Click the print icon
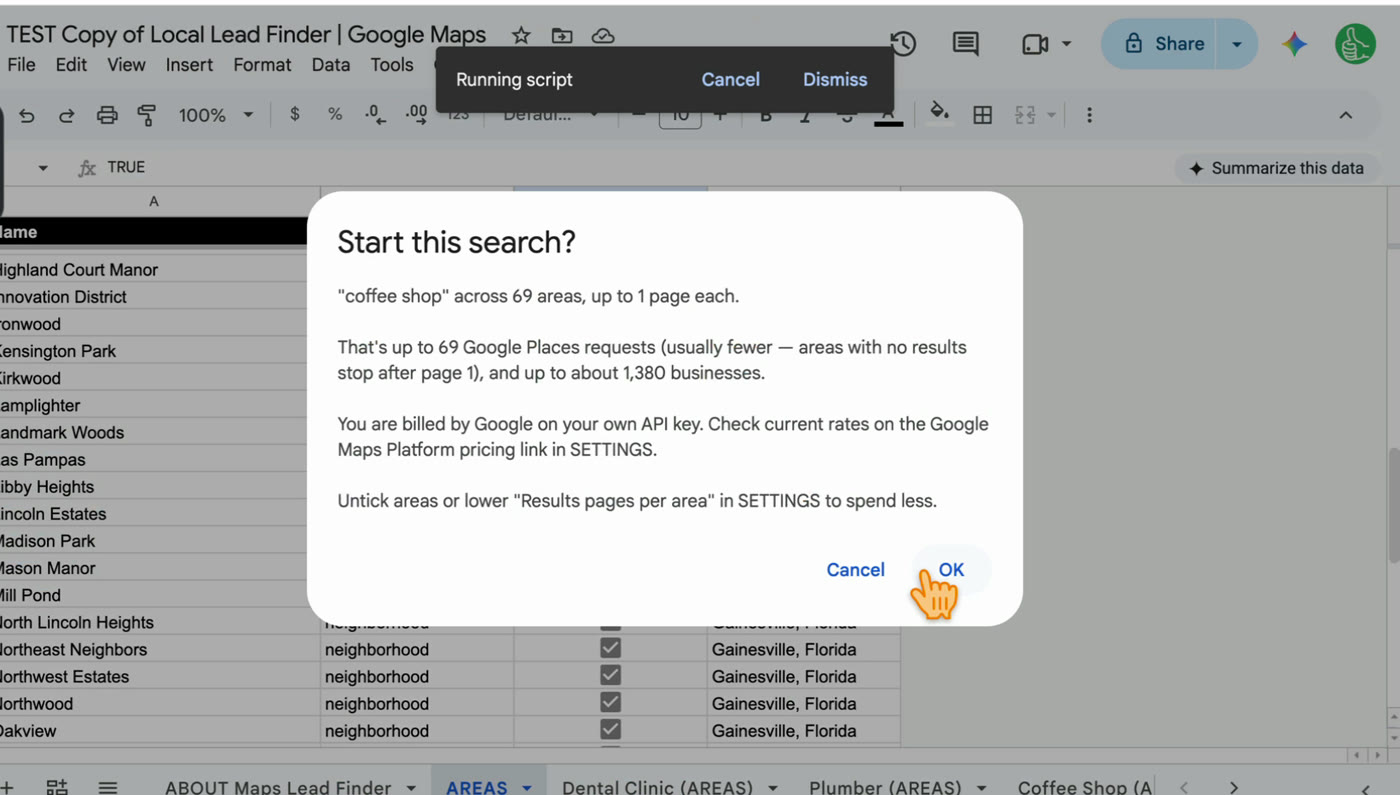This screenshot has width=1400, height=795. (x=107, y=115)
